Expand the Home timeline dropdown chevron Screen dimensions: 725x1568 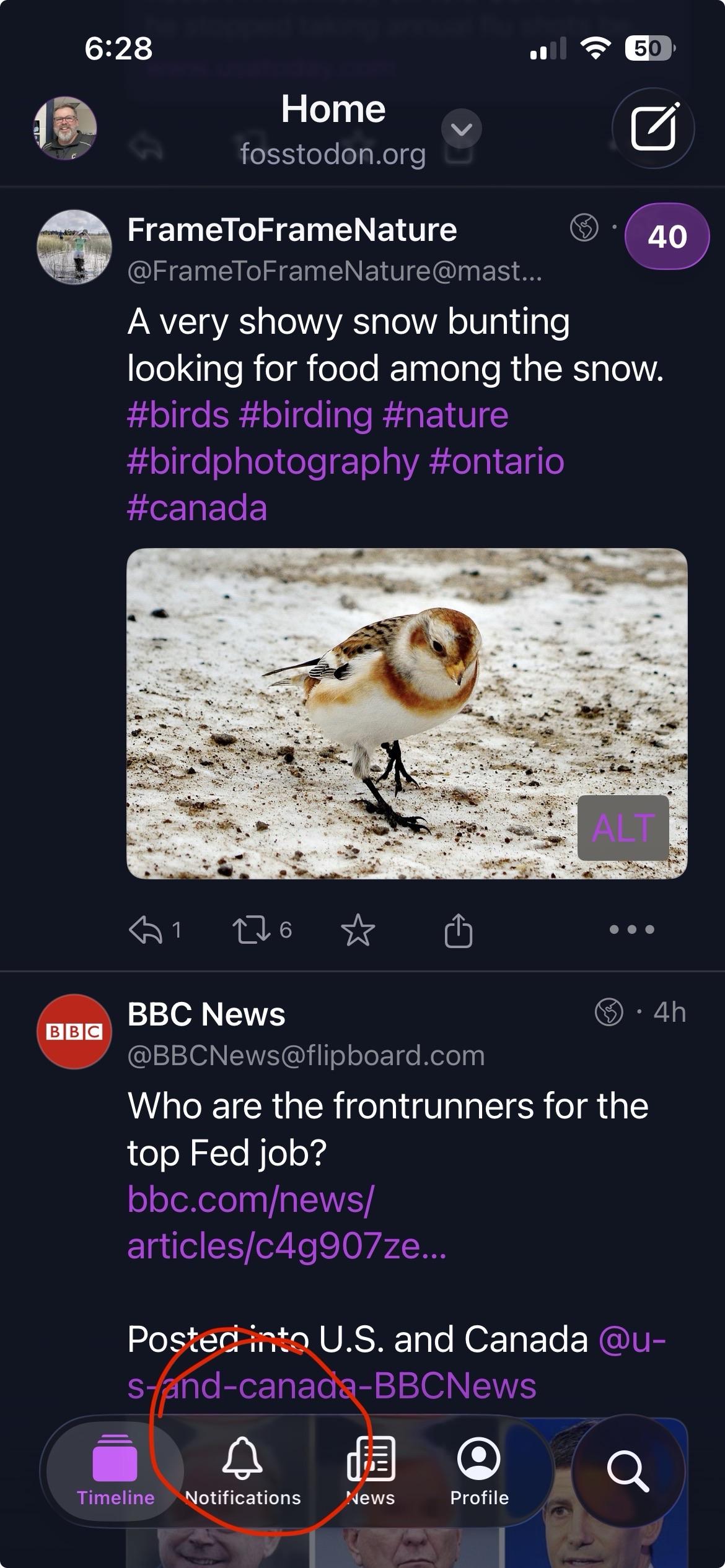(x=462, y=129)
